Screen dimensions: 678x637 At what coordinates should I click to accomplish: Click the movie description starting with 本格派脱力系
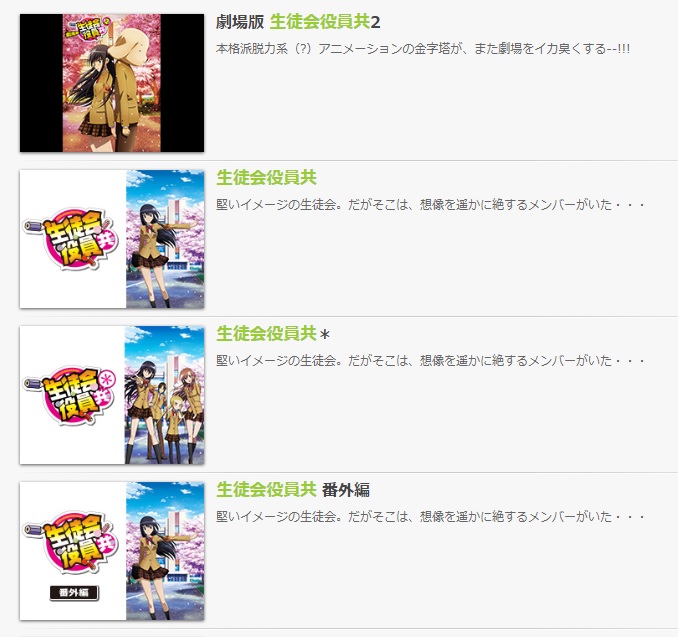422,48
